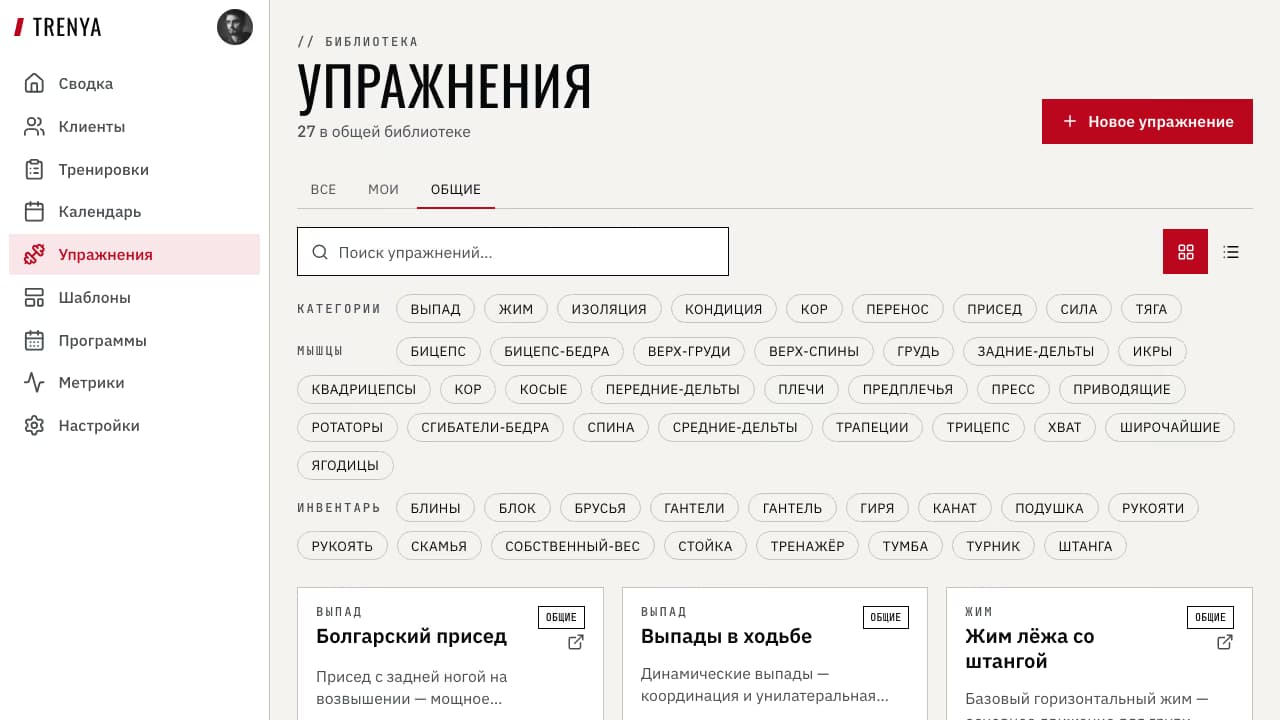
Task: Click the Клиенты people icon
Action: pyautogui.click(x=34, y=127)
